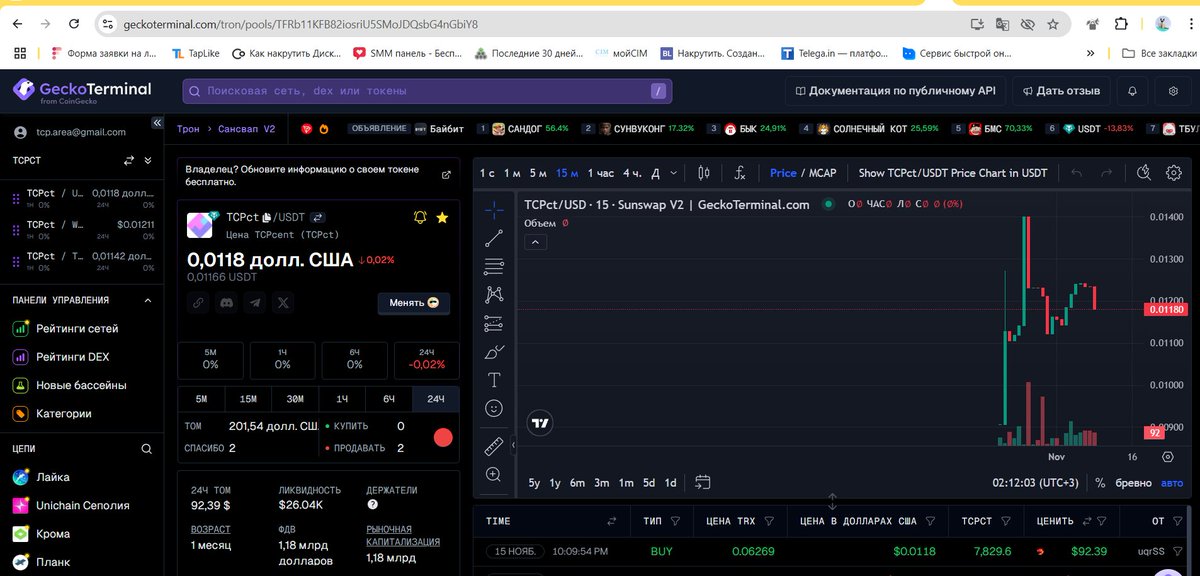Click the red buy/sell ratio indicator

coord(443,437)
